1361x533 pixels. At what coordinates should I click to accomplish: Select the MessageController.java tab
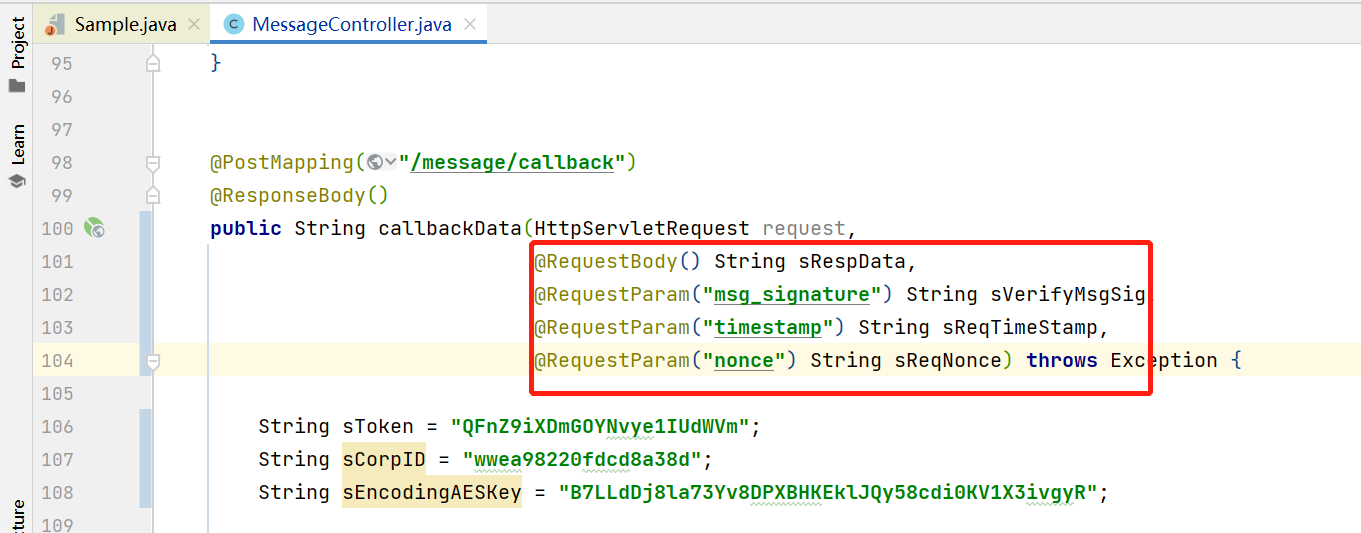coord(351,24)
